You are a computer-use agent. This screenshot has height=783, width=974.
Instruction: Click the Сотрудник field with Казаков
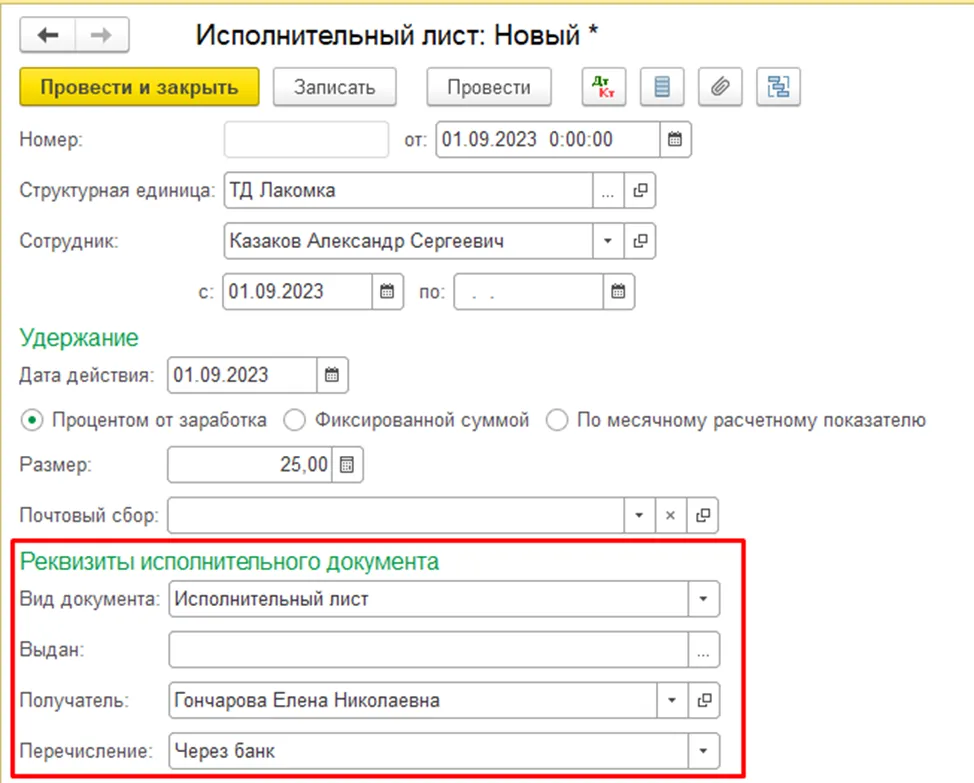coord(408,241)
